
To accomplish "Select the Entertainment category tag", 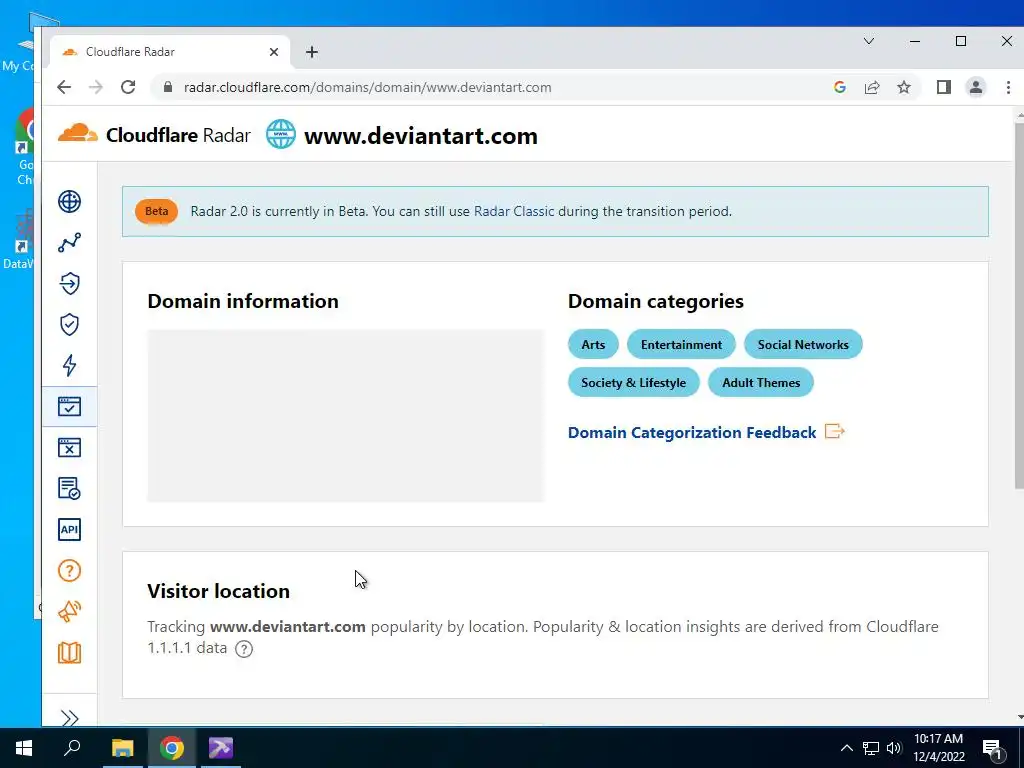I will pos(681,344).
